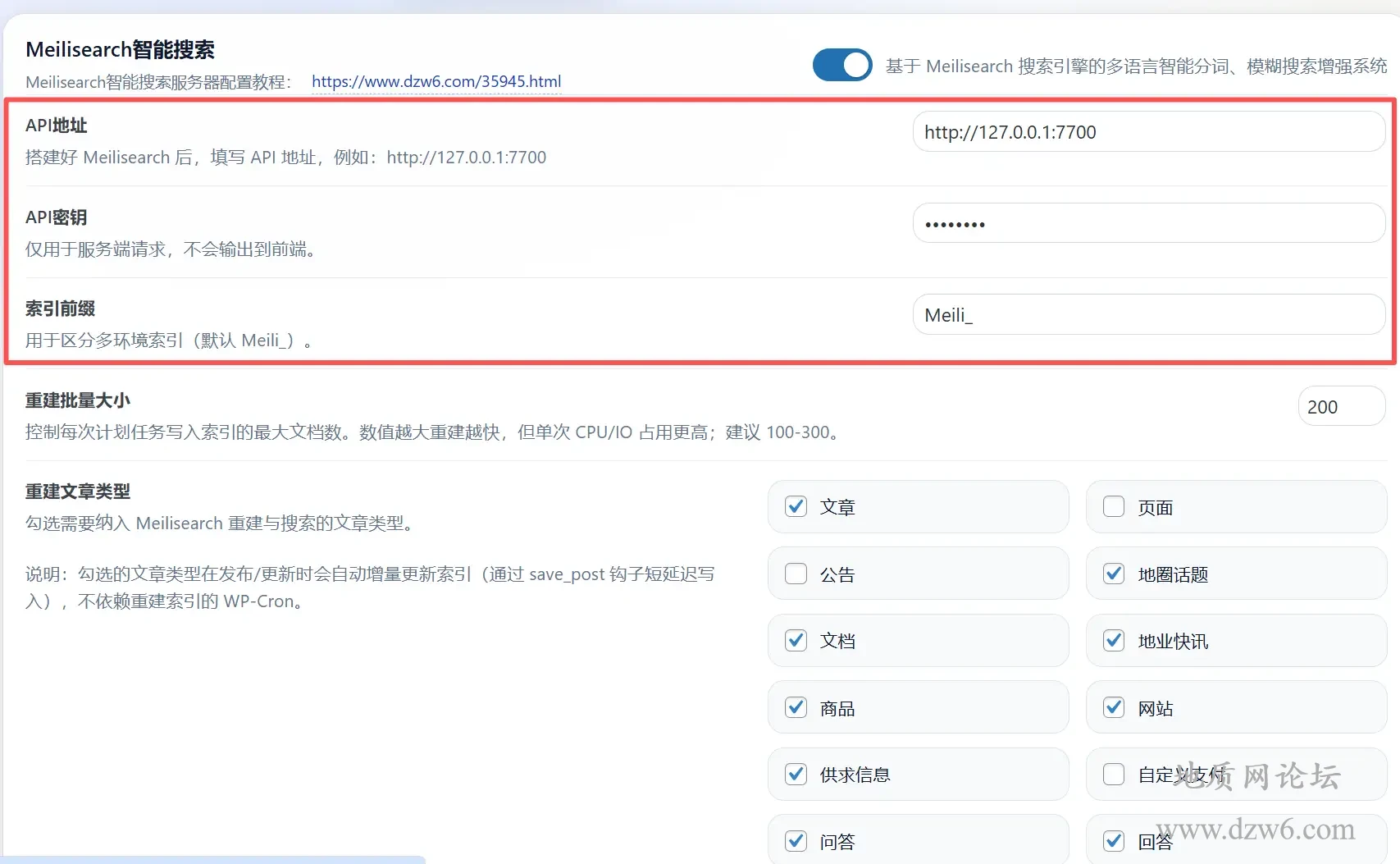Image resolution: width=1400 pixels, height=864 pixels.
Task: Open the Meilisearch configuration tutorial link
Action: pos(436,81)
